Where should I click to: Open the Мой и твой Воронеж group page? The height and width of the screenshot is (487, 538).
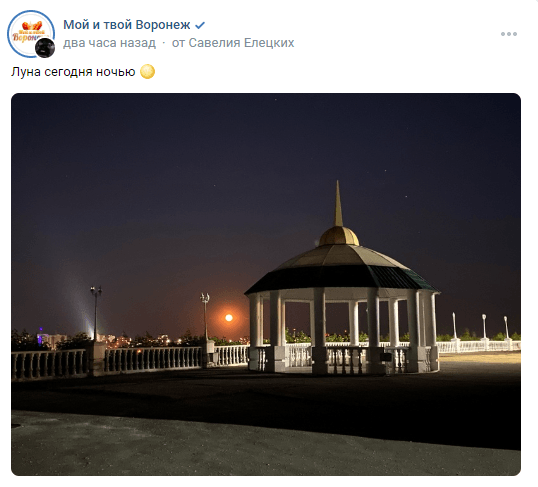(x=127, y=25)
